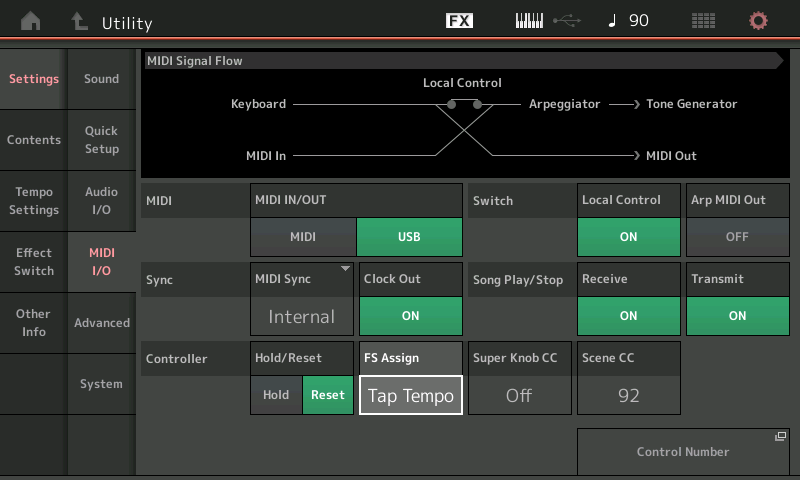Open the Live Set grid icon
The height and width of the screenshot is (480, 800).
[x=704, y=21]
